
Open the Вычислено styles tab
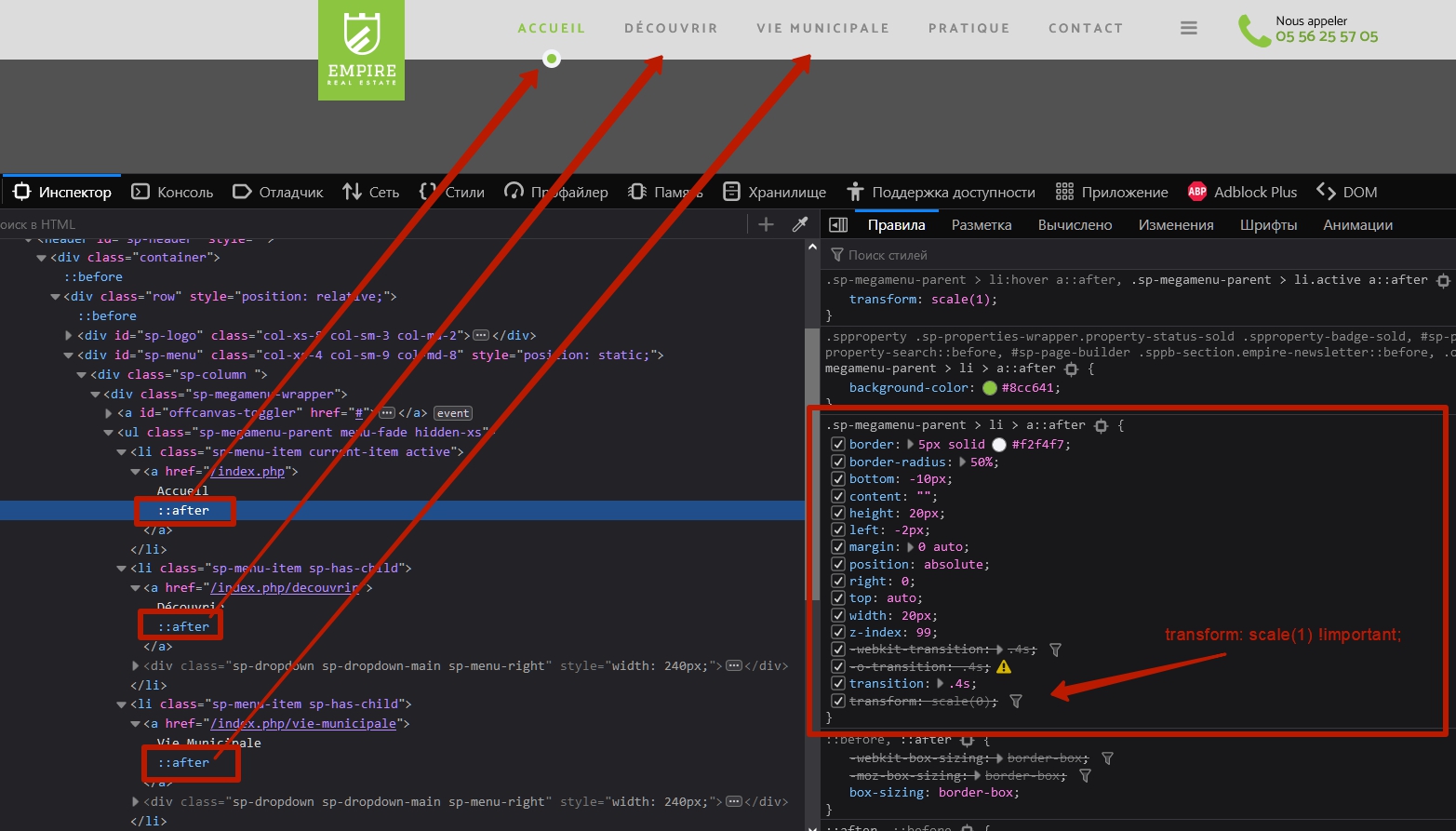click(1075, 225)
